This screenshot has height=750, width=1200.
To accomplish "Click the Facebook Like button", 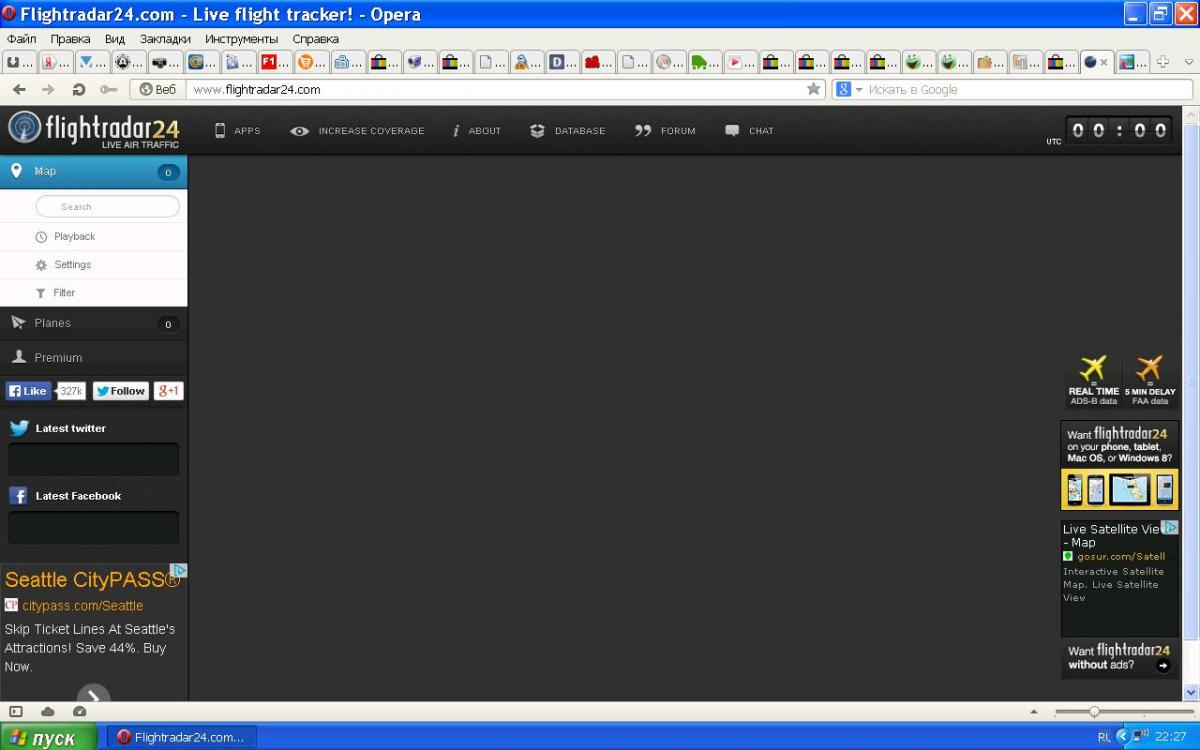I will click(x=28, y=391).
